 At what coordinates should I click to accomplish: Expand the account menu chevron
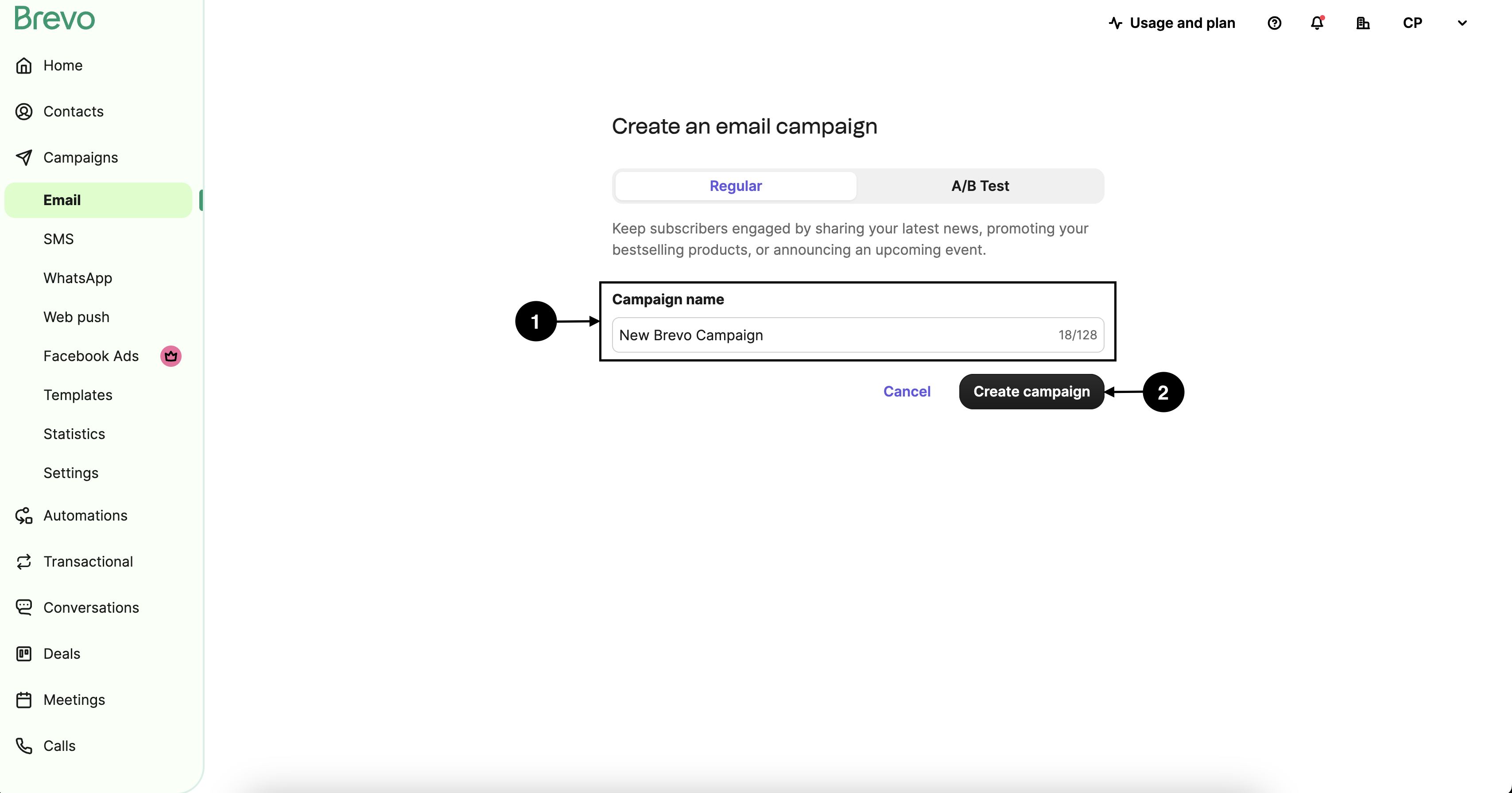point(1462,23)
